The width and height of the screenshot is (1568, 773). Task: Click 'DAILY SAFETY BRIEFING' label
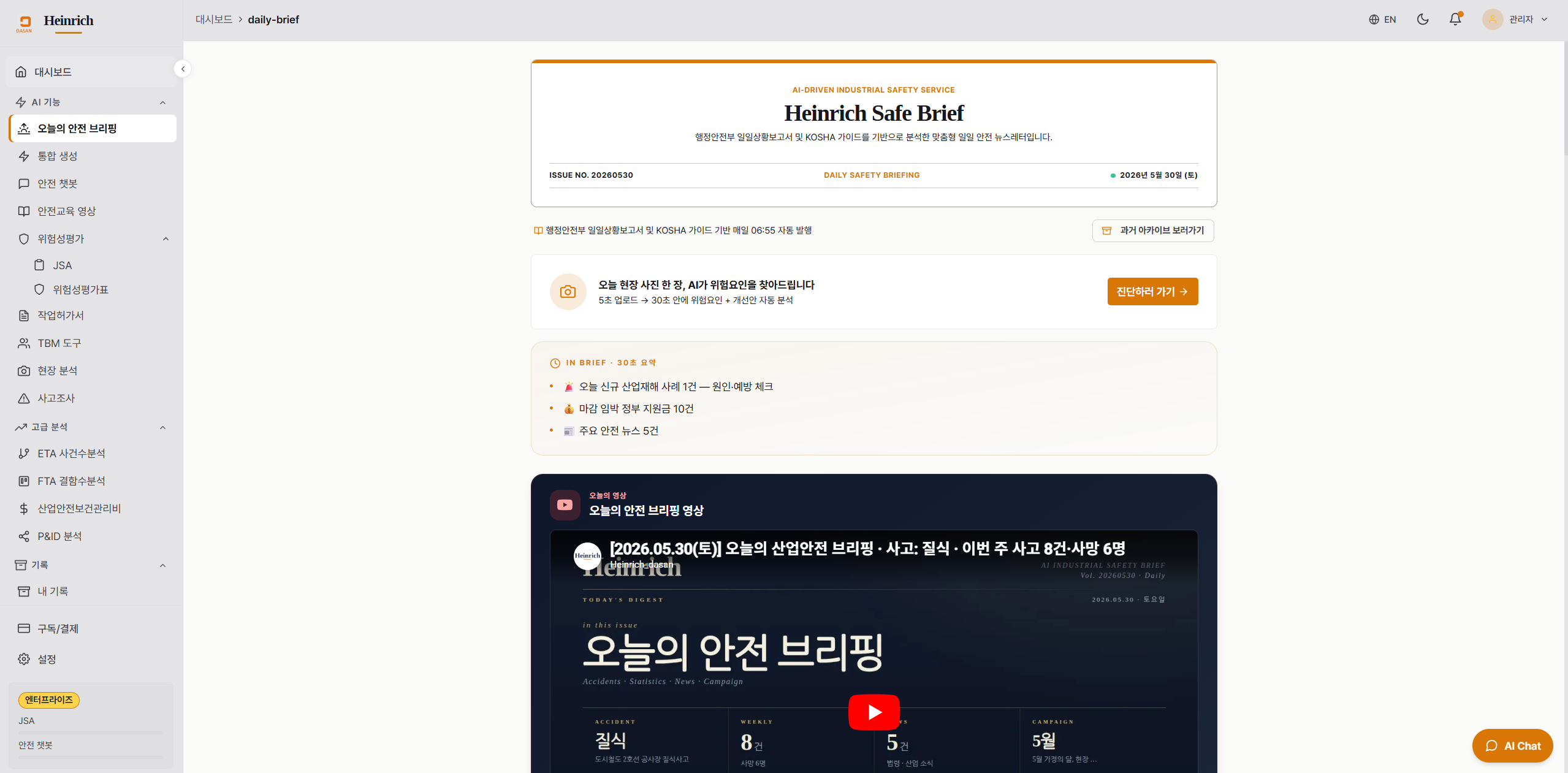pos(871,175)
